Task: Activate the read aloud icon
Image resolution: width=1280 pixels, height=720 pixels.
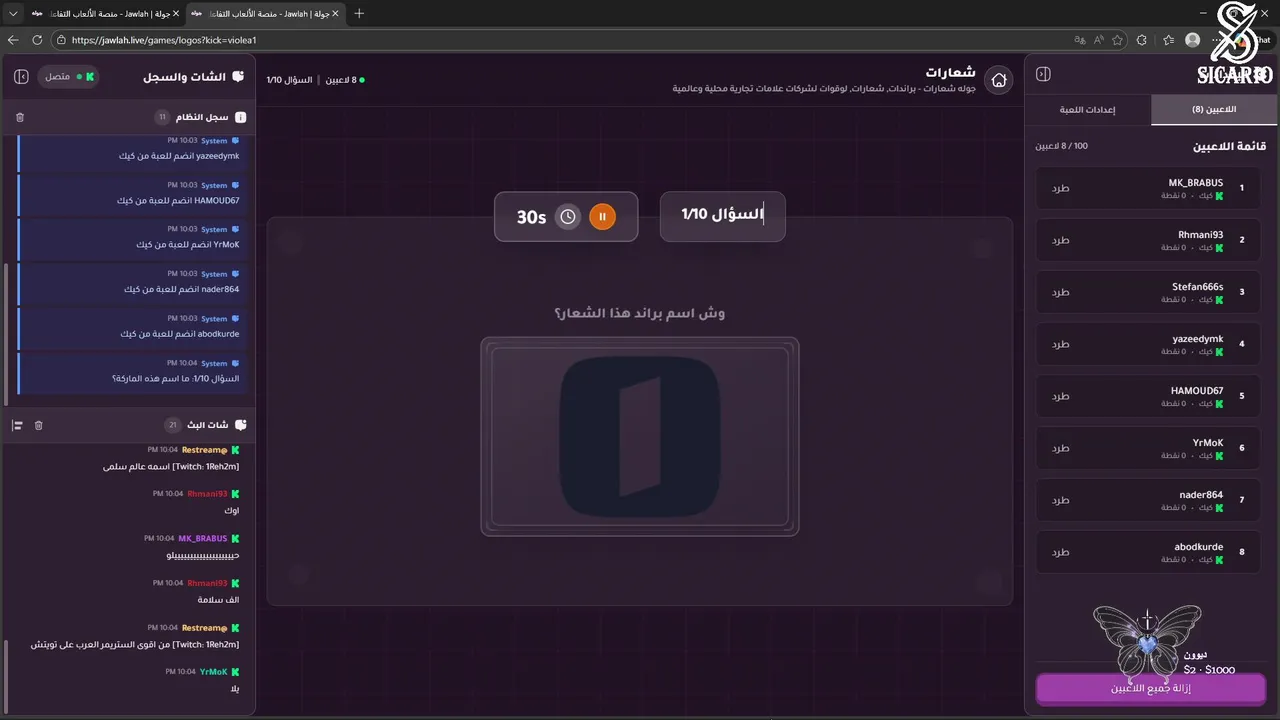Action: point(1098,40)
